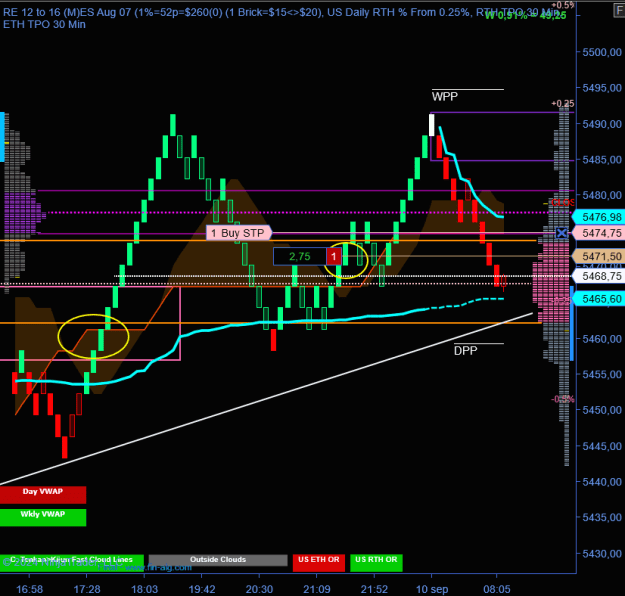Click the 5460,00 price axis label
The width and height of the screenshot is (625, 596).
point(602,339)
